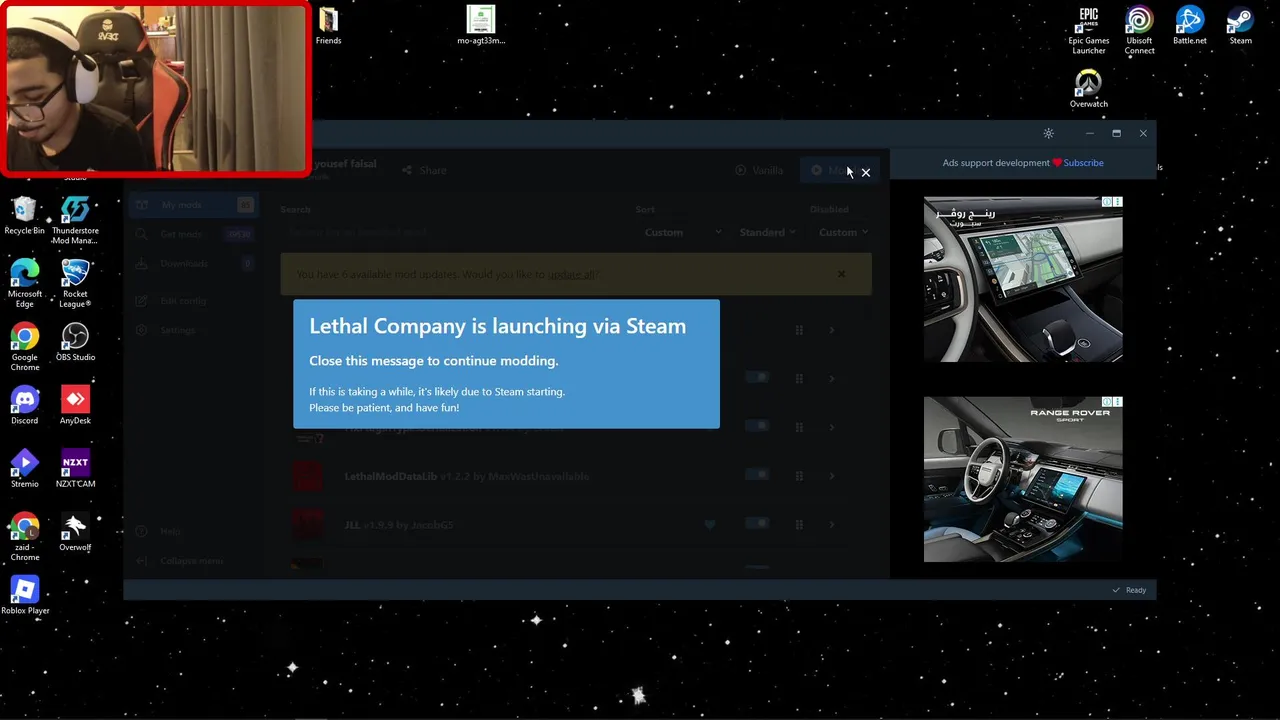Open the Microsoft Edge desktop icon

coord(25,283)
